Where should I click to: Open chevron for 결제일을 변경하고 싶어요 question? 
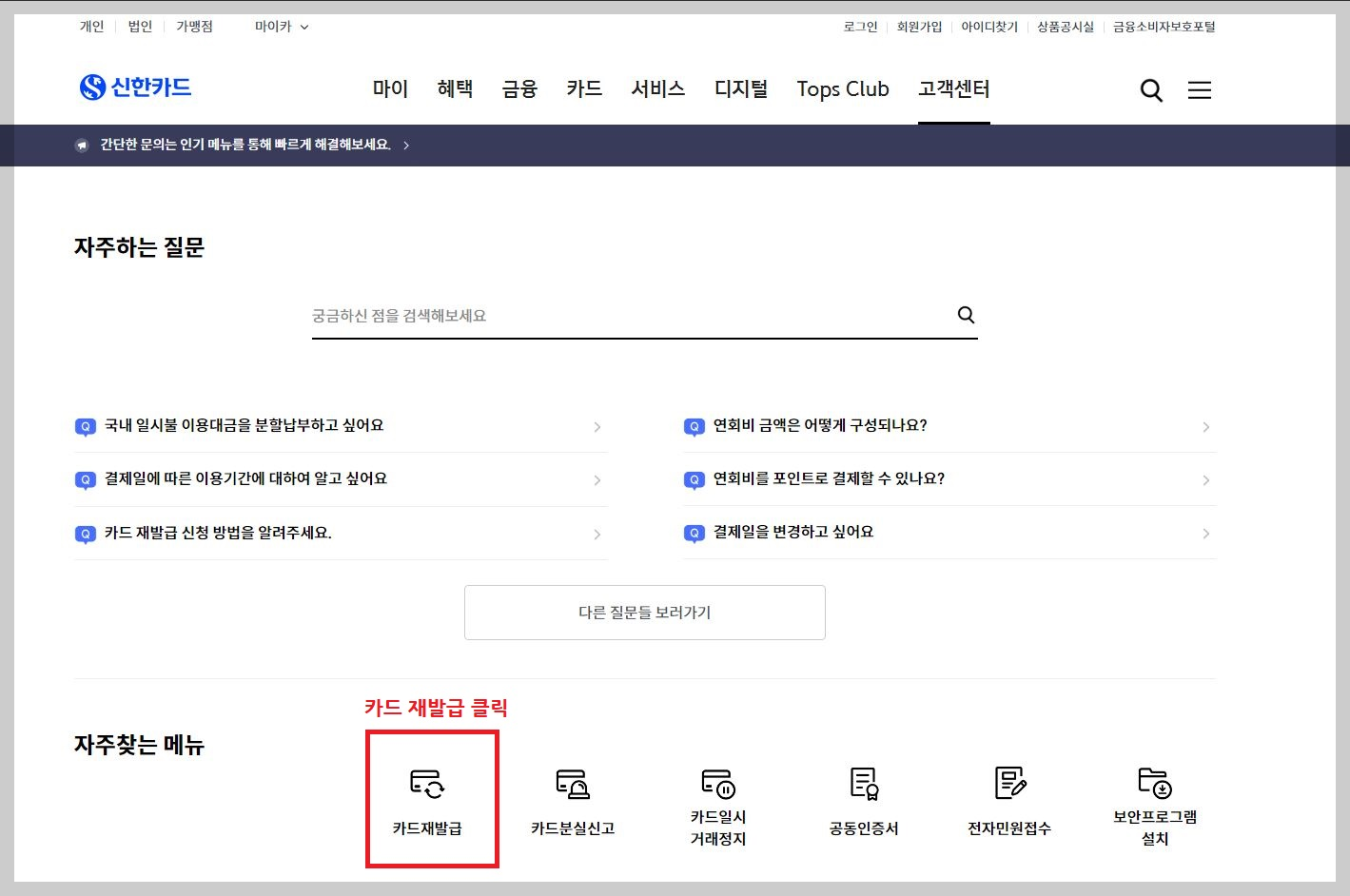(1205, 534)
